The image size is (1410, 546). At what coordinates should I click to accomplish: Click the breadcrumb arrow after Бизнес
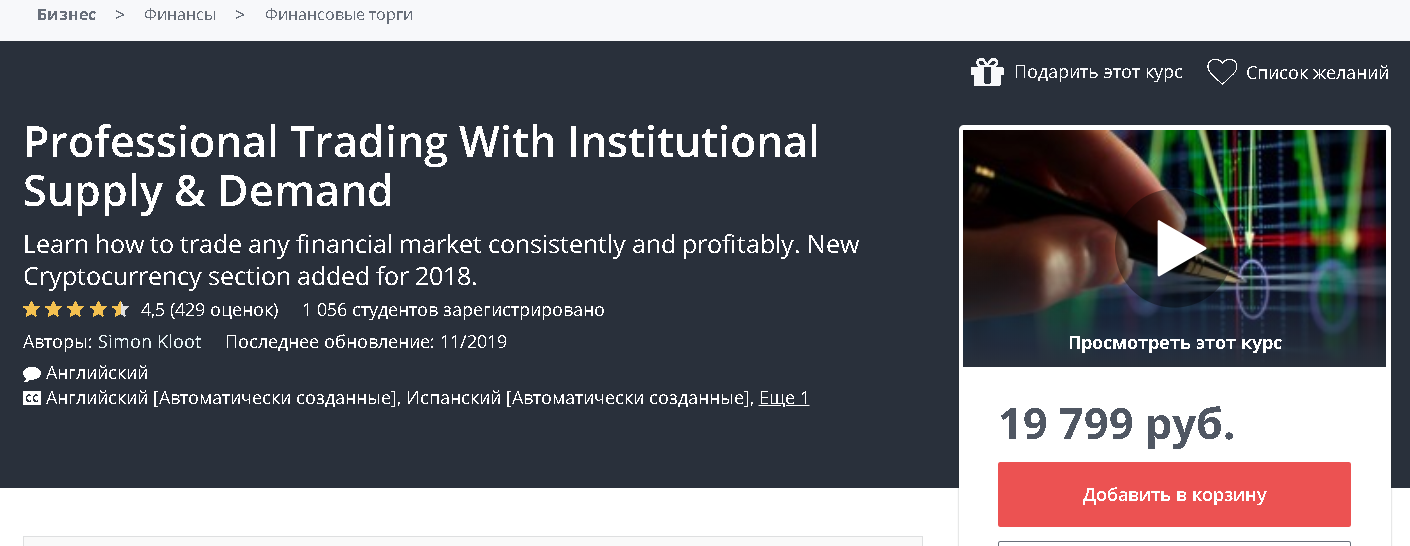(120, 15)
